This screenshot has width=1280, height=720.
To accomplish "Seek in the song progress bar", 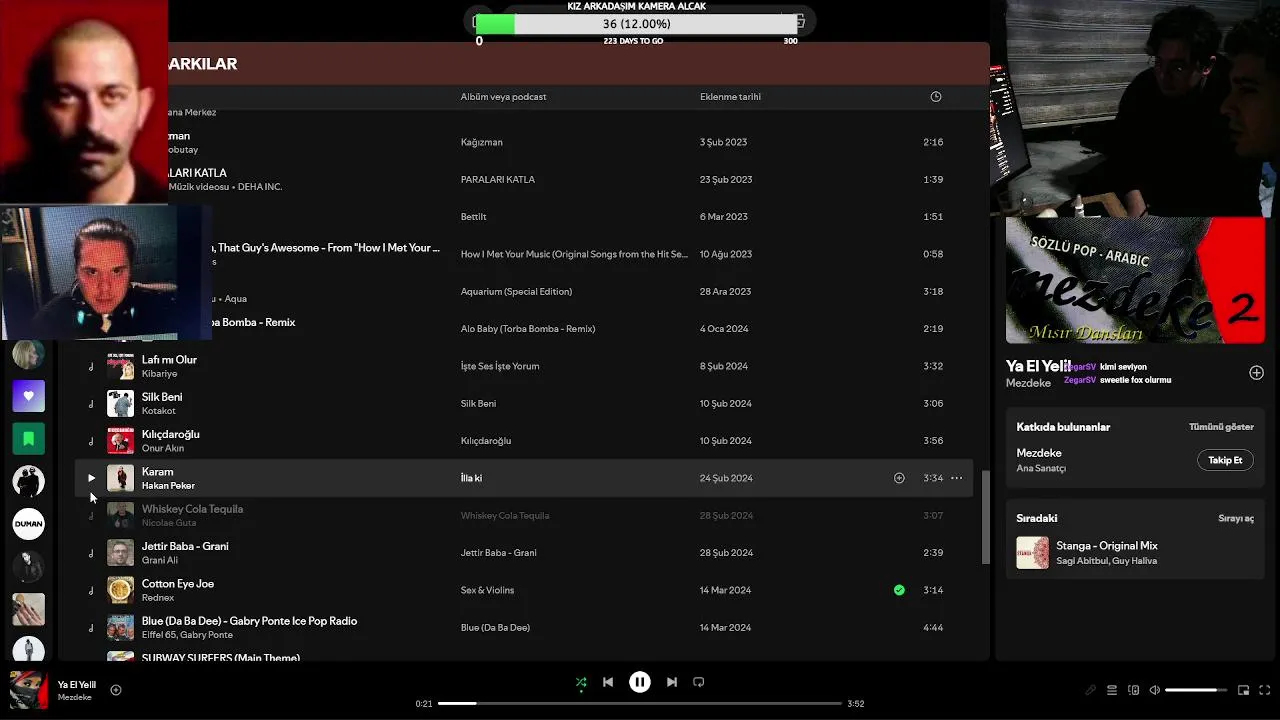I will (640, 703).
